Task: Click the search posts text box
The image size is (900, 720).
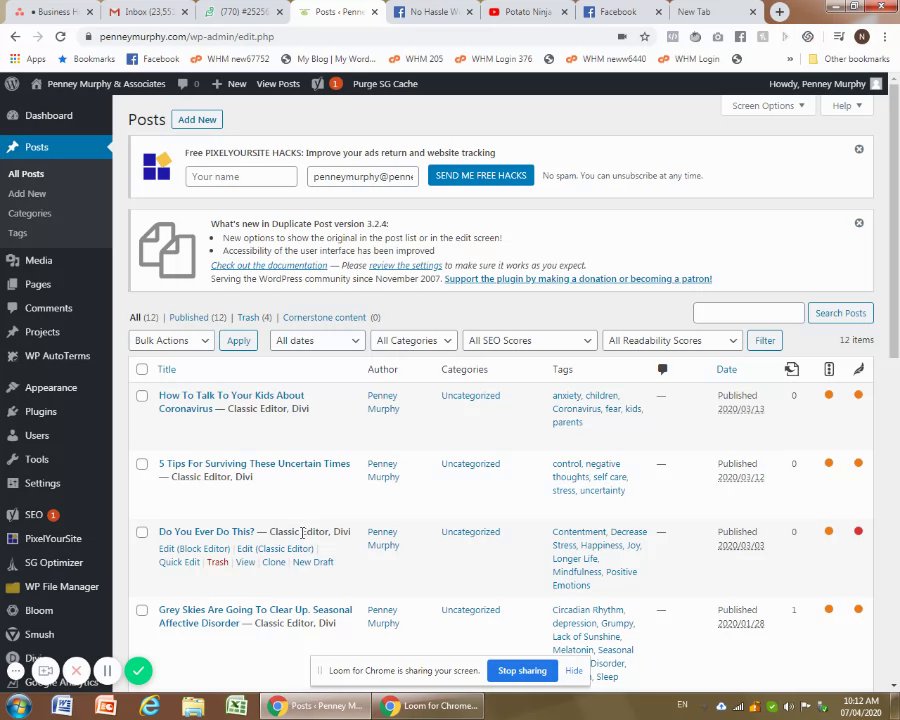Action: 748,313
